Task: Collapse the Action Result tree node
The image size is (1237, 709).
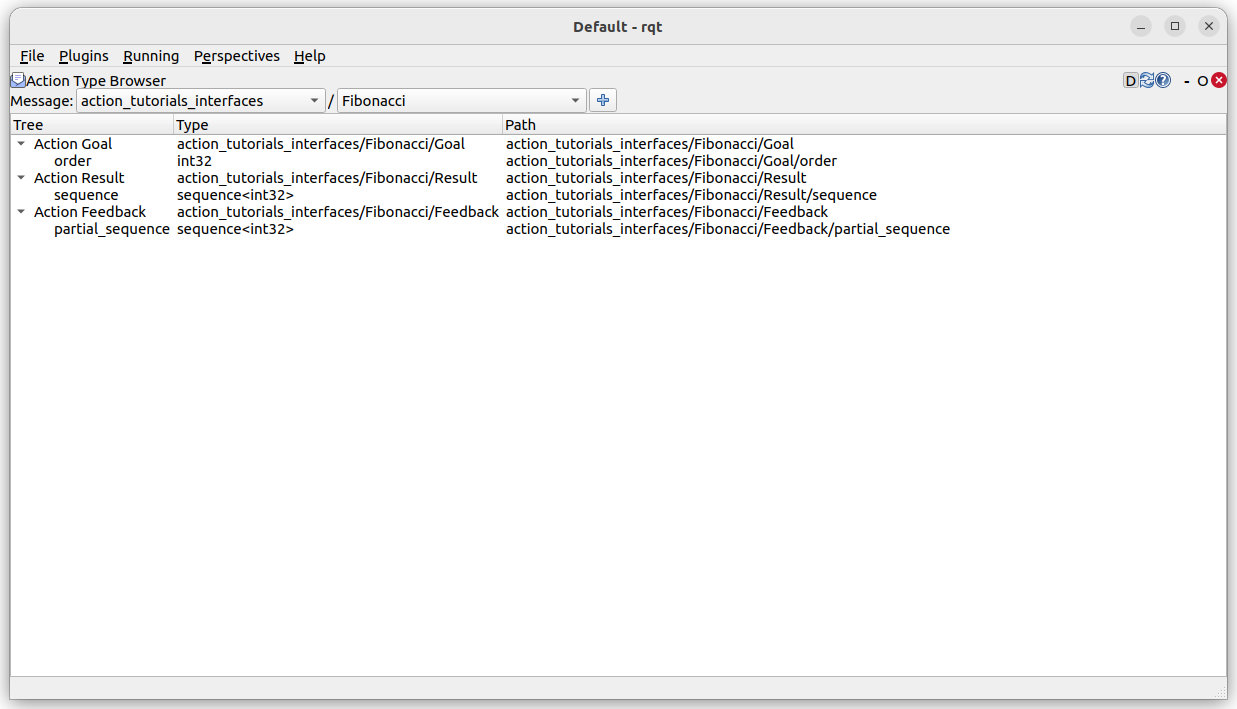Action: pos(22,178)
